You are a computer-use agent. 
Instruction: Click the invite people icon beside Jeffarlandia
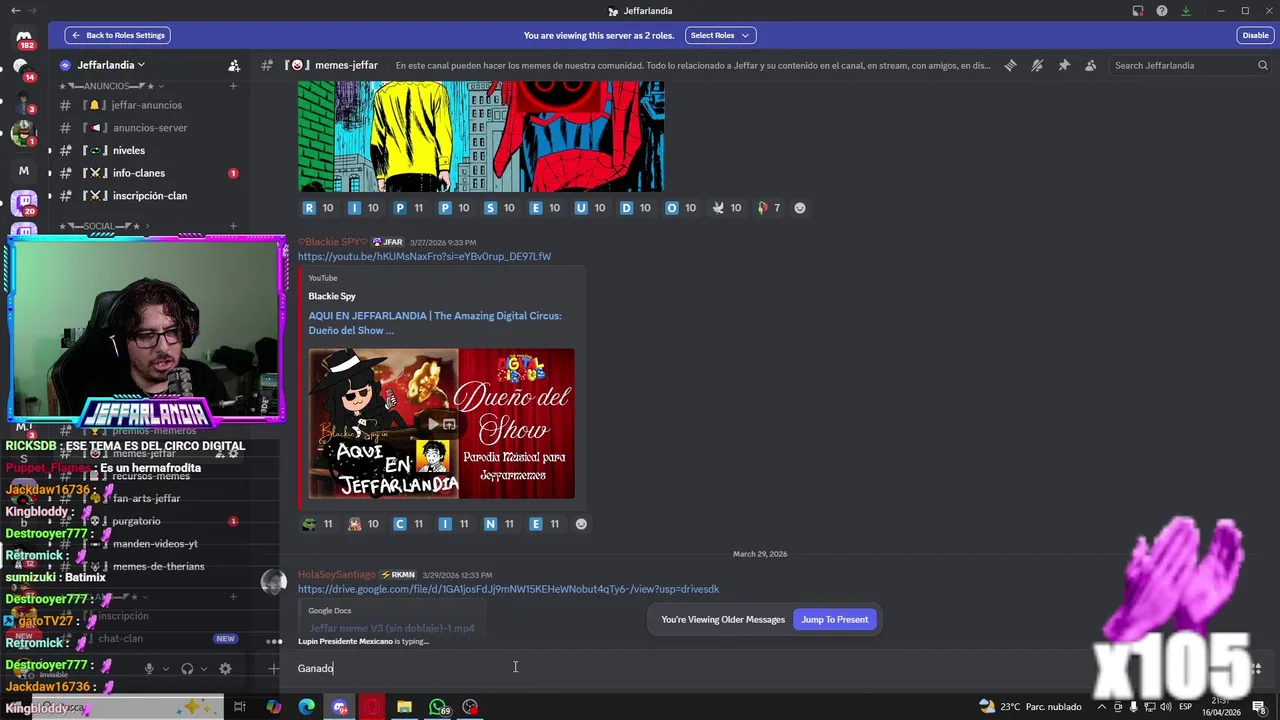[x=234, y=65]
